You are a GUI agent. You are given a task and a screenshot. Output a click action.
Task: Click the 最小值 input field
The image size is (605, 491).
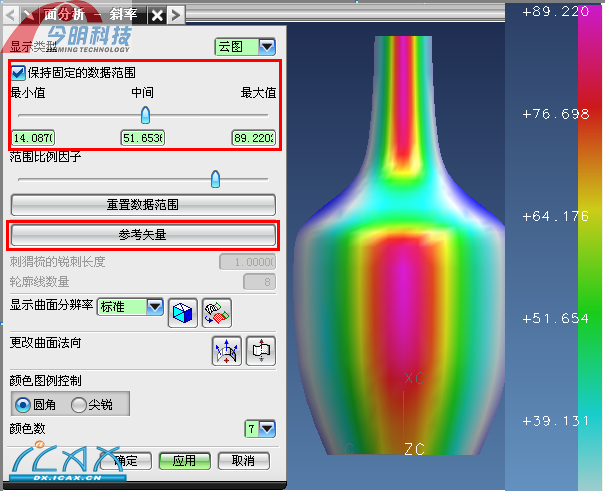click(x=33, y=137)
